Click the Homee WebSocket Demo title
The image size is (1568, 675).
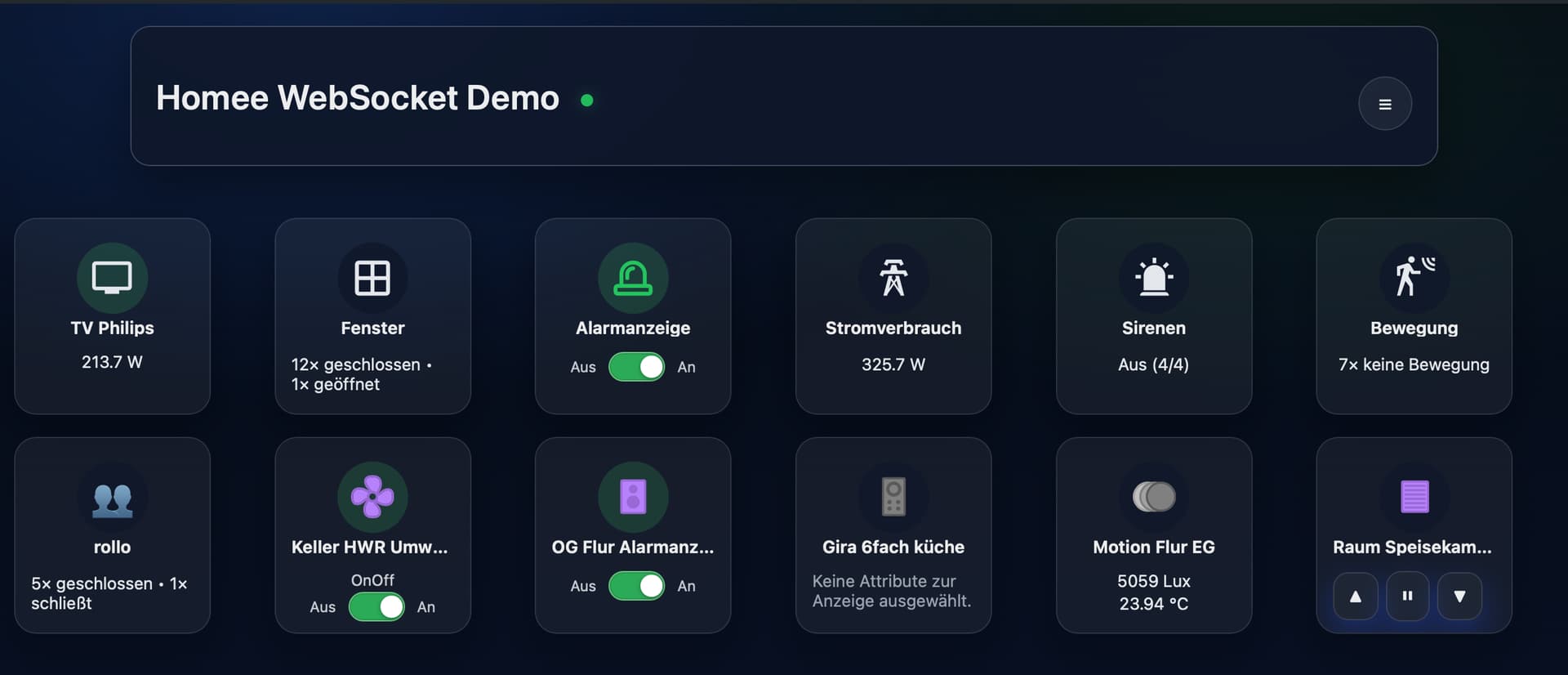point(358,98)
